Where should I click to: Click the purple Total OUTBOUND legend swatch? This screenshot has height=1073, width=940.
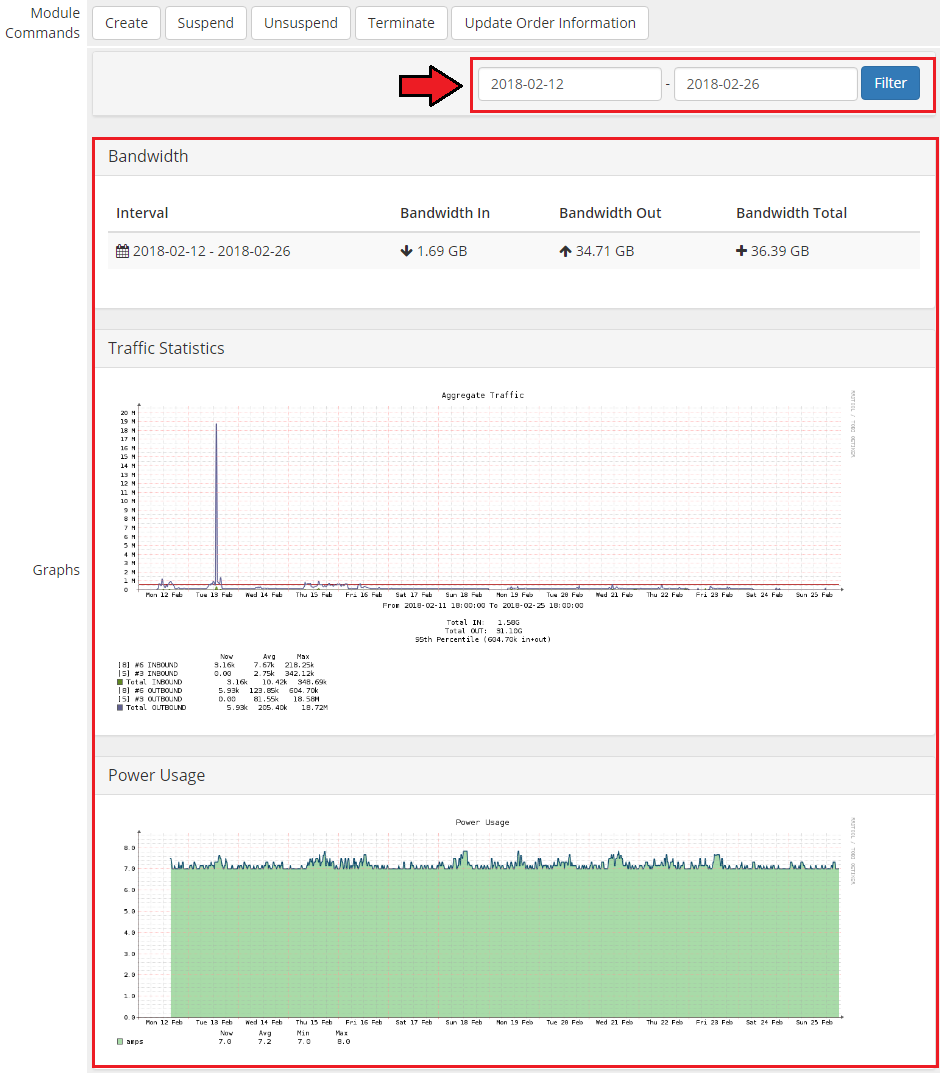tap(120, 708)
